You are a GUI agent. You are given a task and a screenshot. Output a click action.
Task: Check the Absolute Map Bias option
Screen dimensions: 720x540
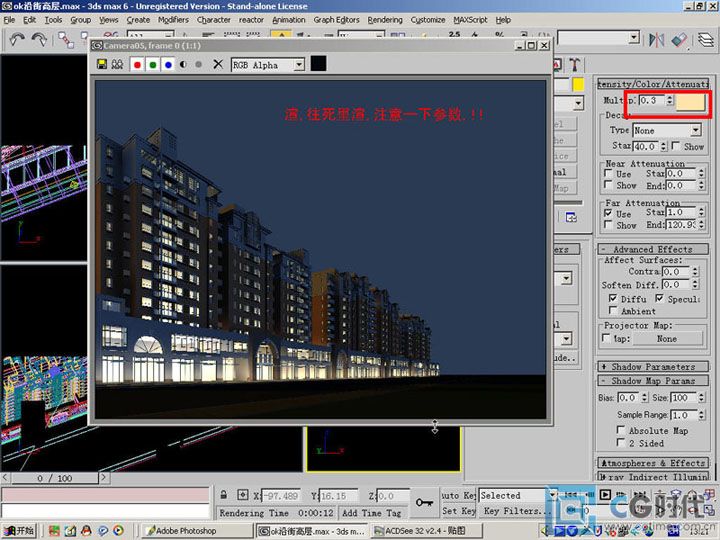click(x=620, y=430)
